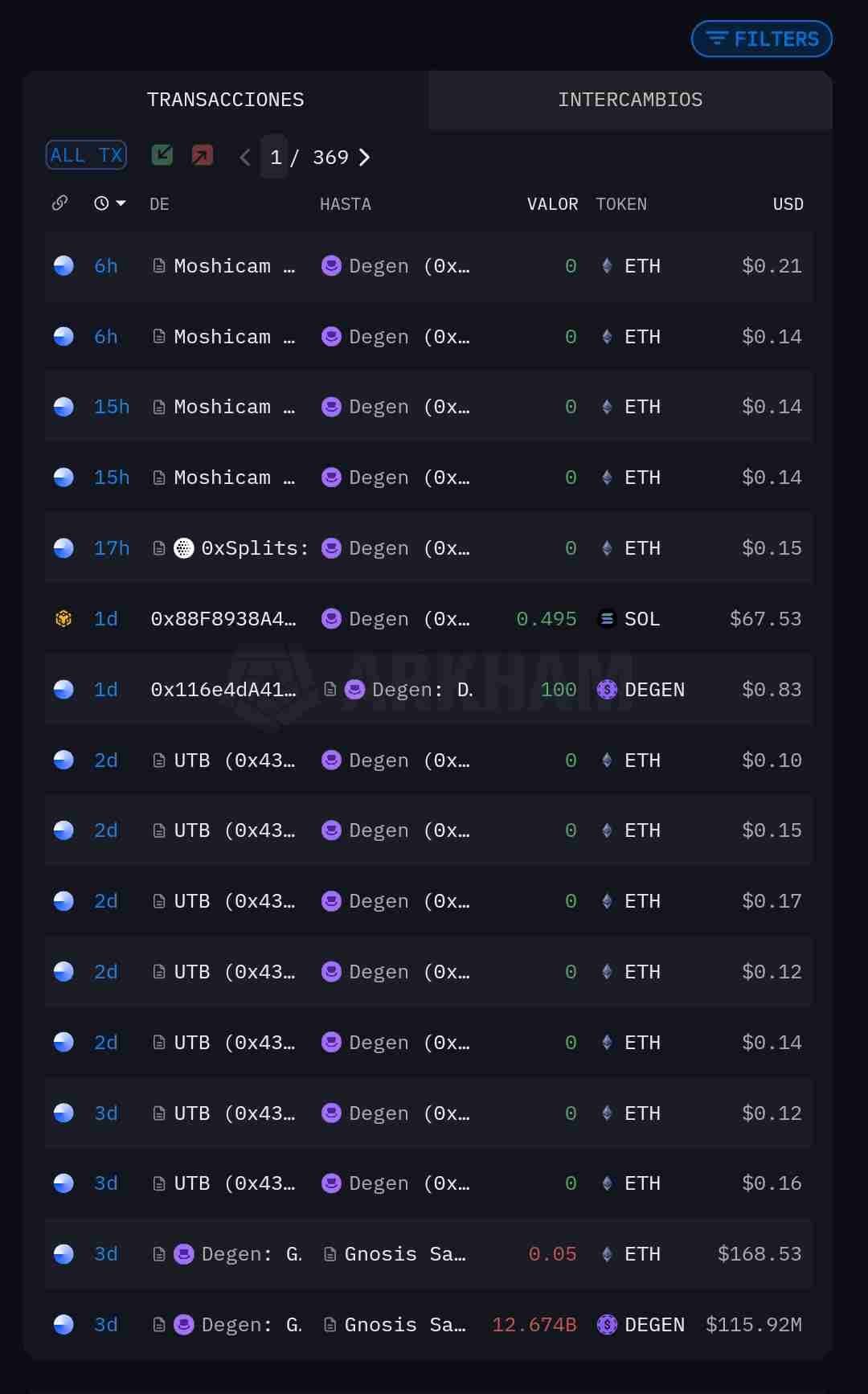Screen dimensions: 868x1394
Task: Select the TRANSACCIONES tab
Action: pyautogui.click(x=226, y=100)
